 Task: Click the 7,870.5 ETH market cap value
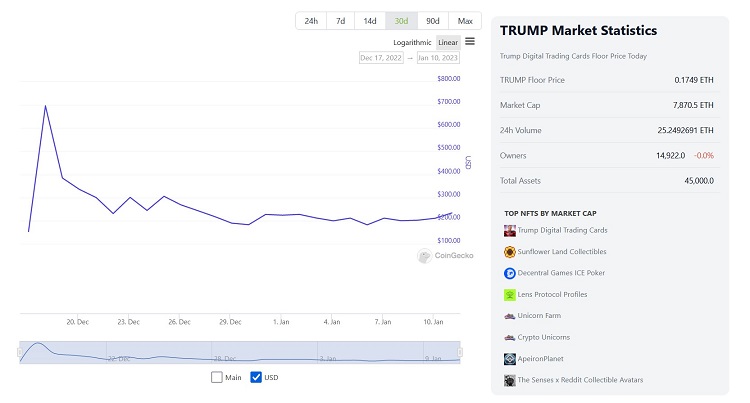[693, 105]
